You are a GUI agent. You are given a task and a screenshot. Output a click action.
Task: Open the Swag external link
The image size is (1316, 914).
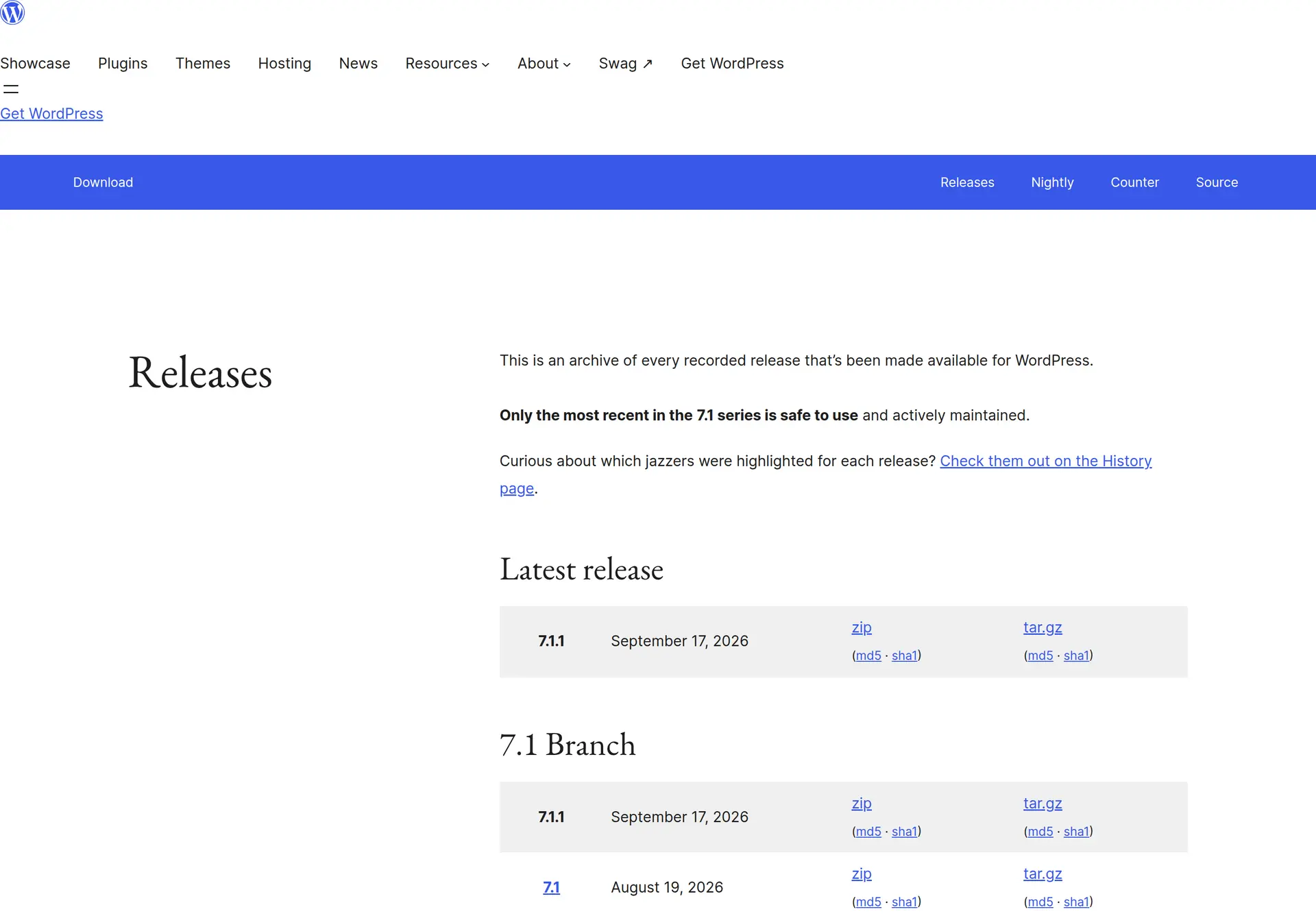[626, 63]
